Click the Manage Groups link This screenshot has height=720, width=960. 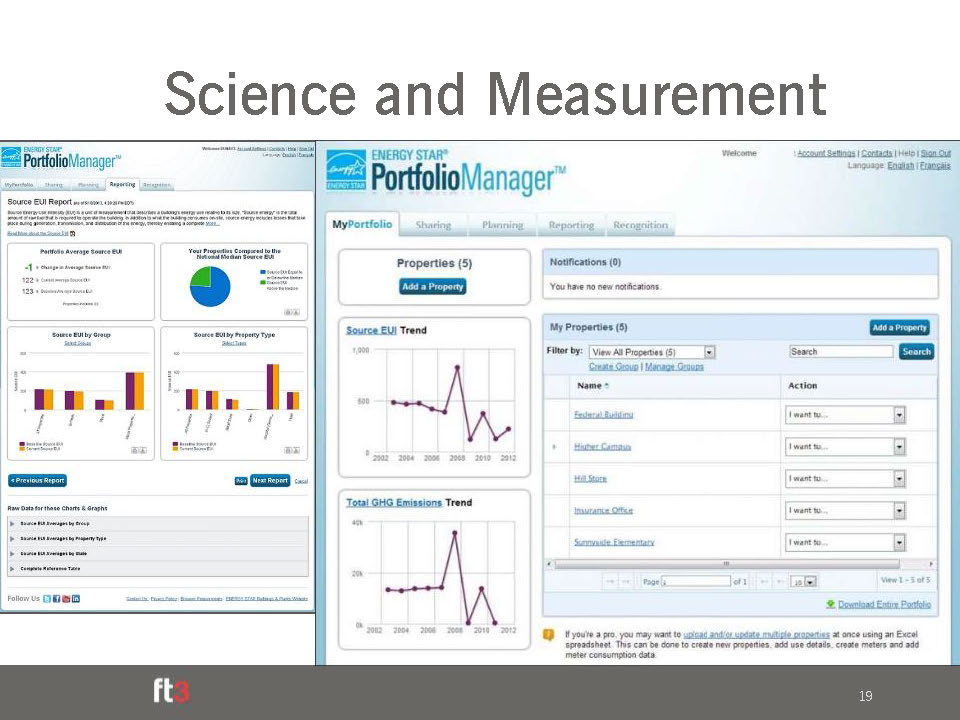tap(674, 366)
